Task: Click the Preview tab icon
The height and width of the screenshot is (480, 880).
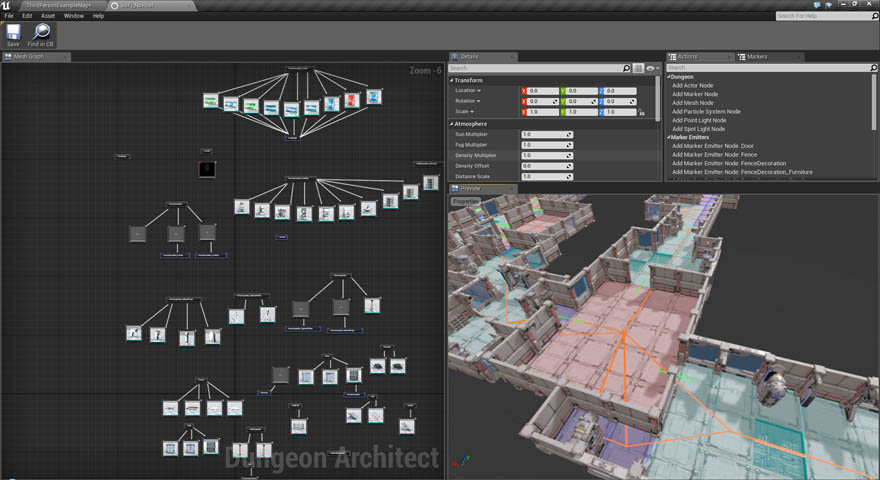Action: [x=455, y=189]
